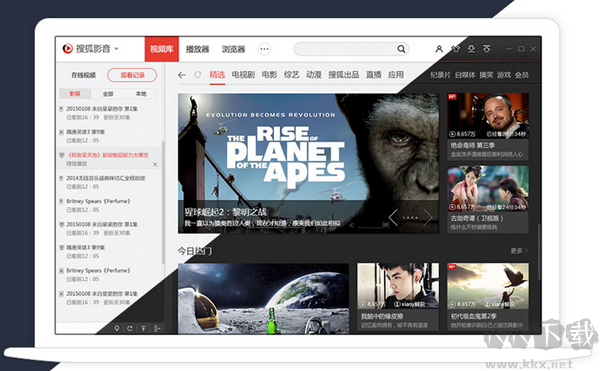Open the 游戏 category
Image resolution: width=600 pixels, height=371 pixels.
coord(504,75)
